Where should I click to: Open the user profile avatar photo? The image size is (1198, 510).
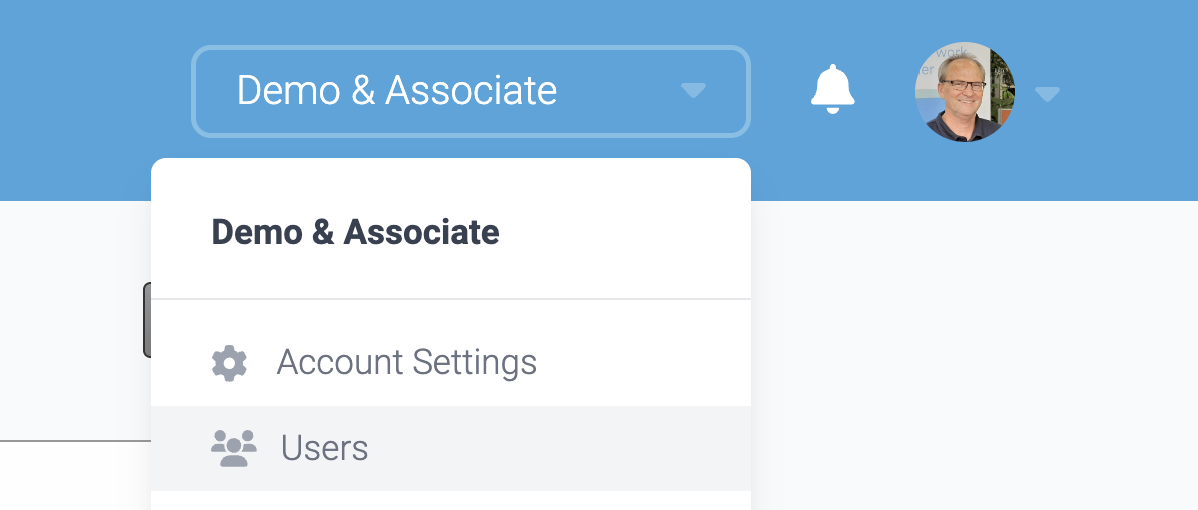(965, 92)
